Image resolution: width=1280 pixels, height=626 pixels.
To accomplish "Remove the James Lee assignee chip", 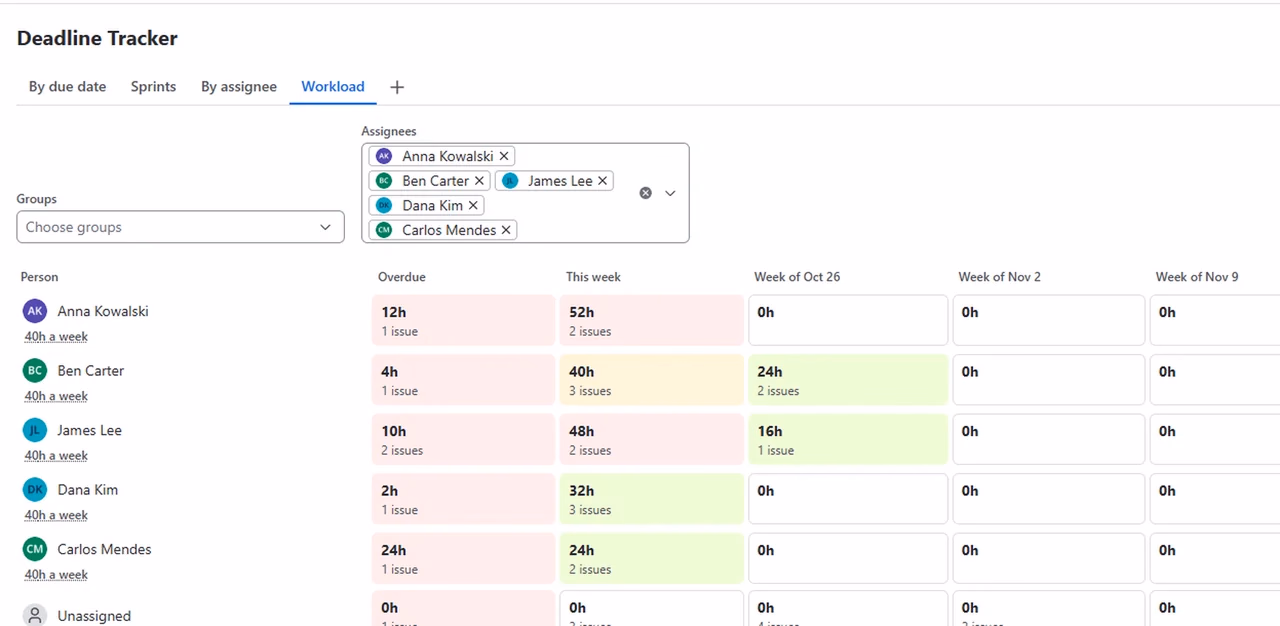I will pyautogui.click(x=602, y=181).
